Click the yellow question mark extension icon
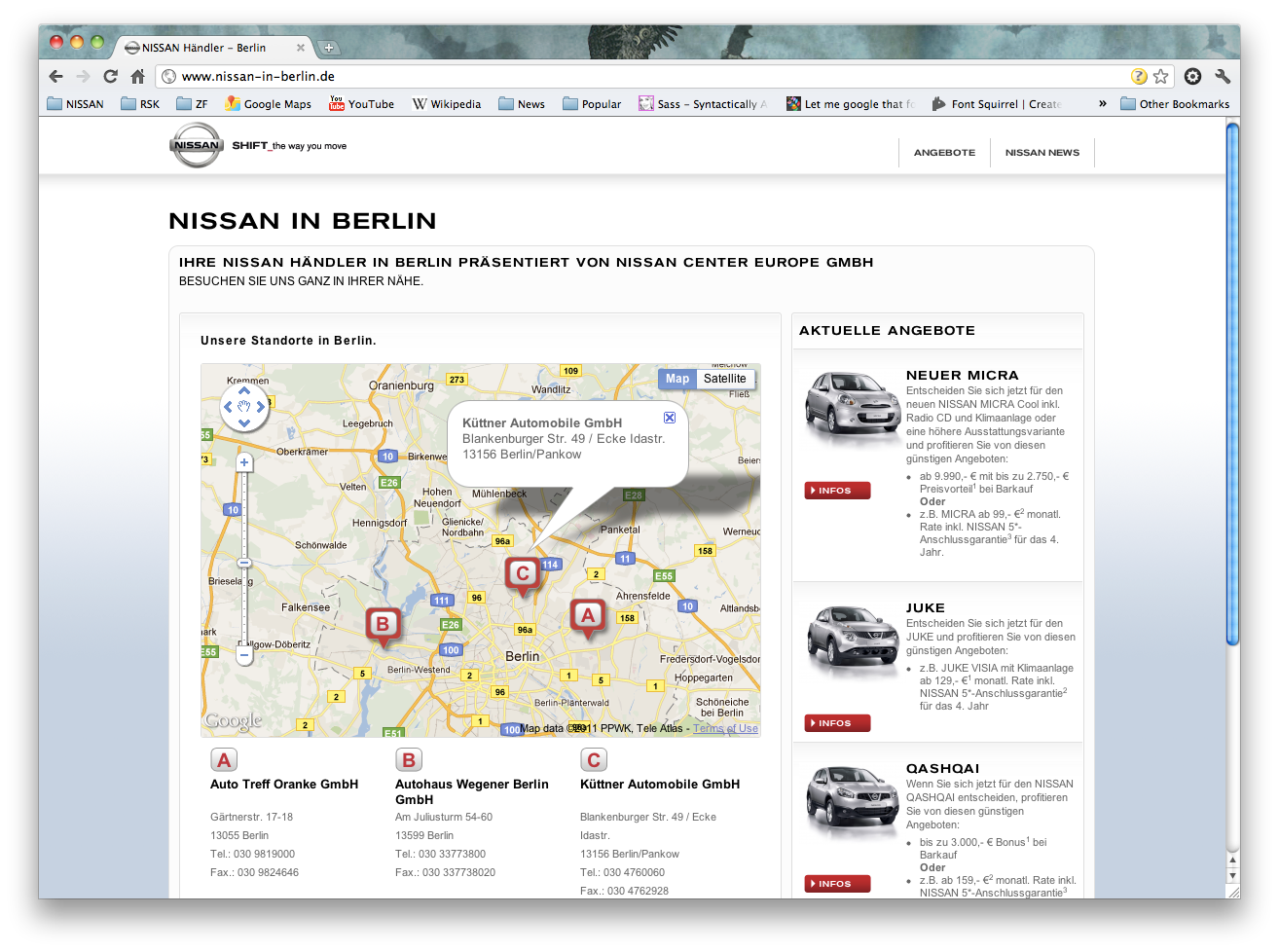Screen dimensions: 1279x952 (1139, 76)
